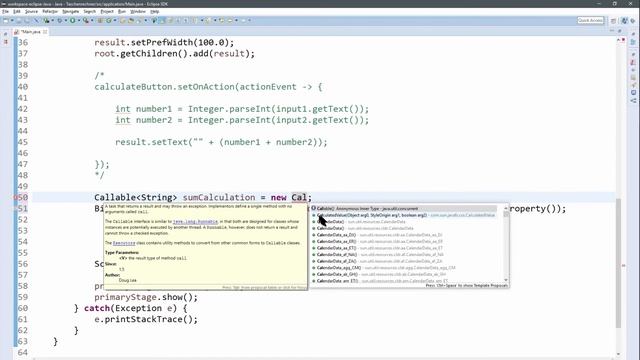Click the Search toolbar icon
The height and width of the screenshot is (360, 640).
pos(139,20)
